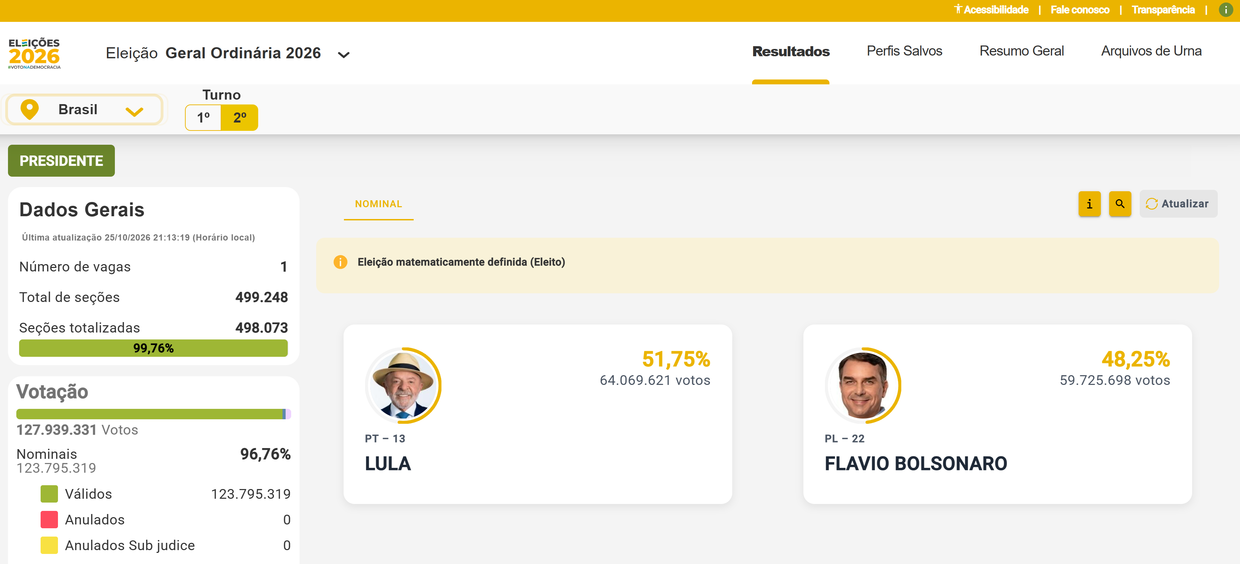Open Flavio Bolsonaro's candidate photo
The width and height of the screenshot is (1240, 564).
tap(863, 385)
